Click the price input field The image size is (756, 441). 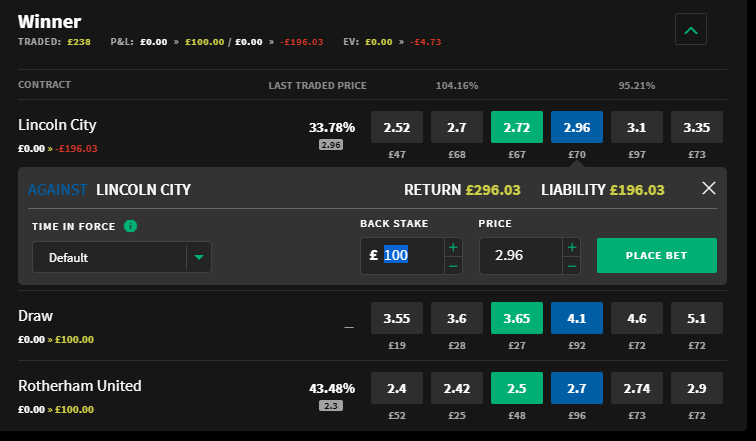pos(521,255)
